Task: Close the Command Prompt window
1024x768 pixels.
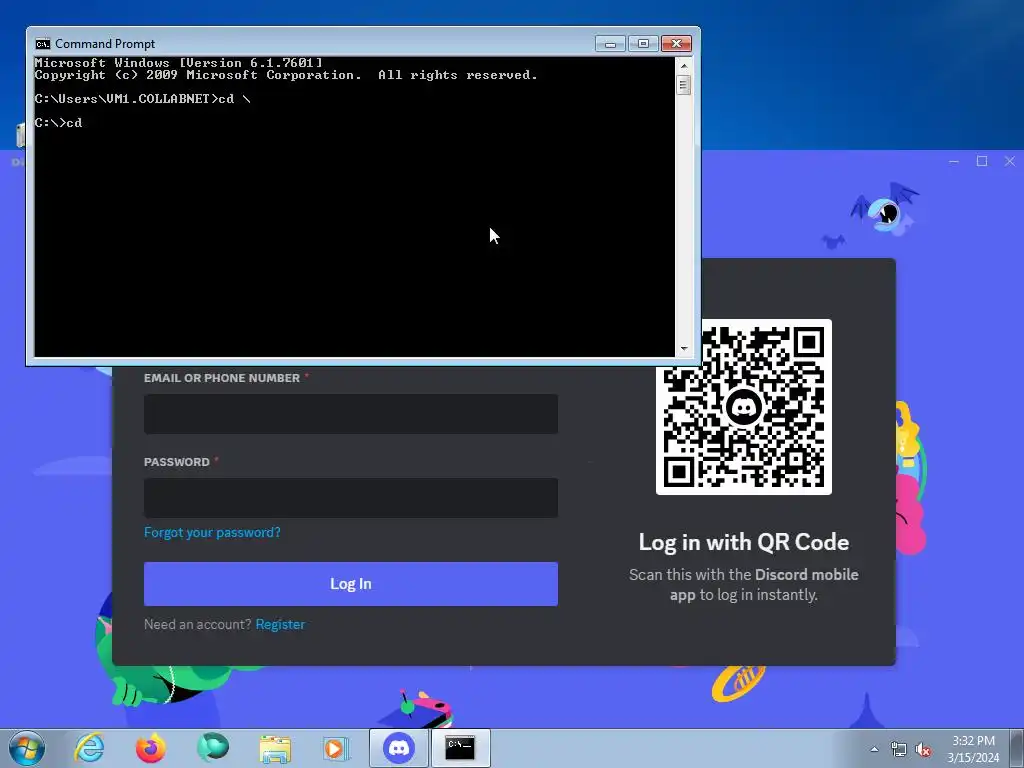Action: click(x=677, y=44)
